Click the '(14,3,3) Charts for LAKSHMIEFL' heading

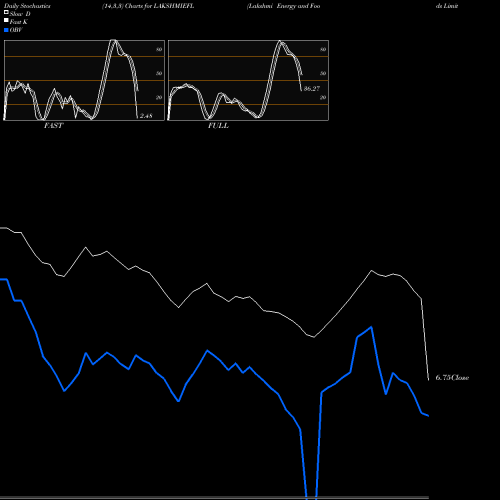(x=148, y=6)
